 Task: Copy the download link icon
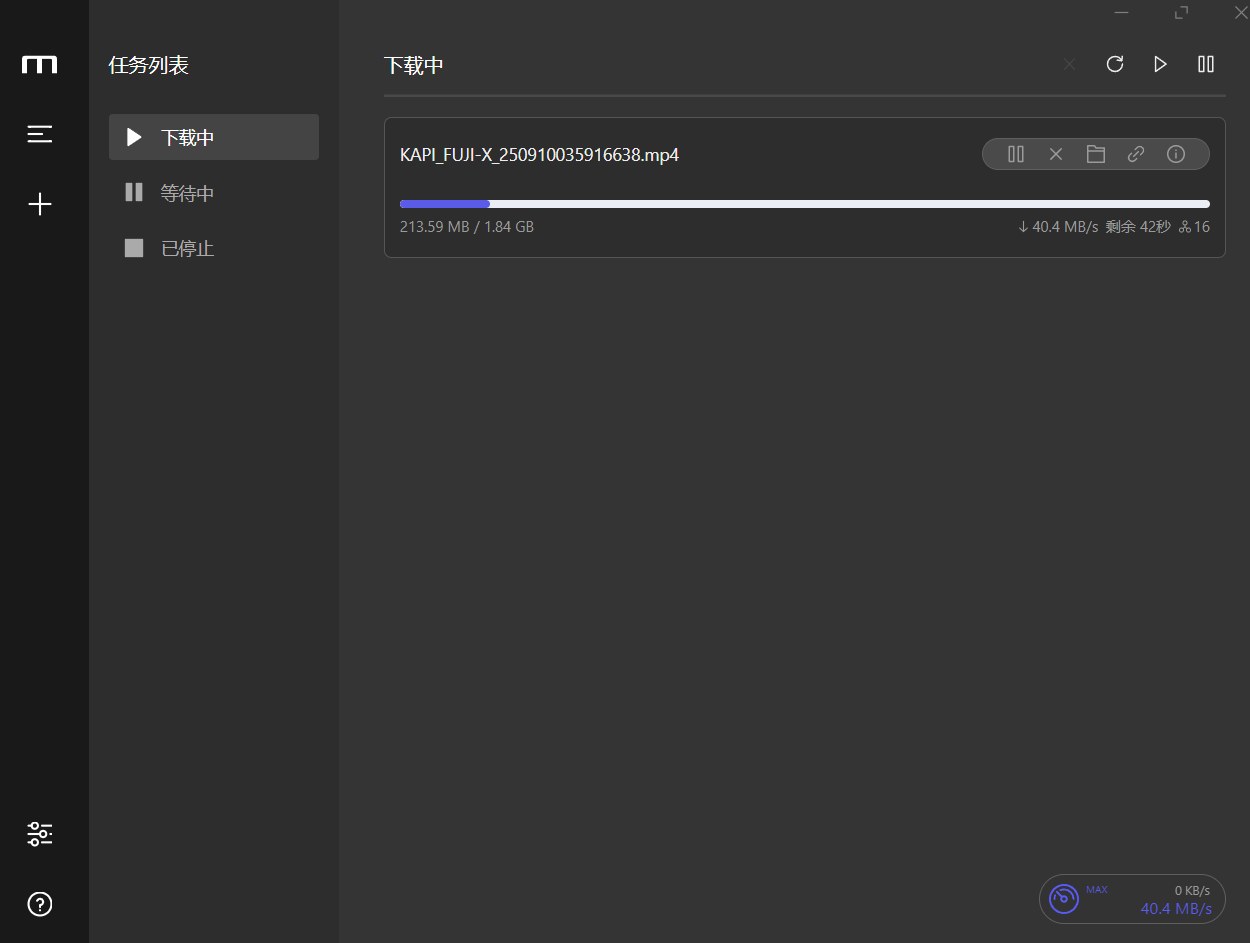(x=1136, y=154)
